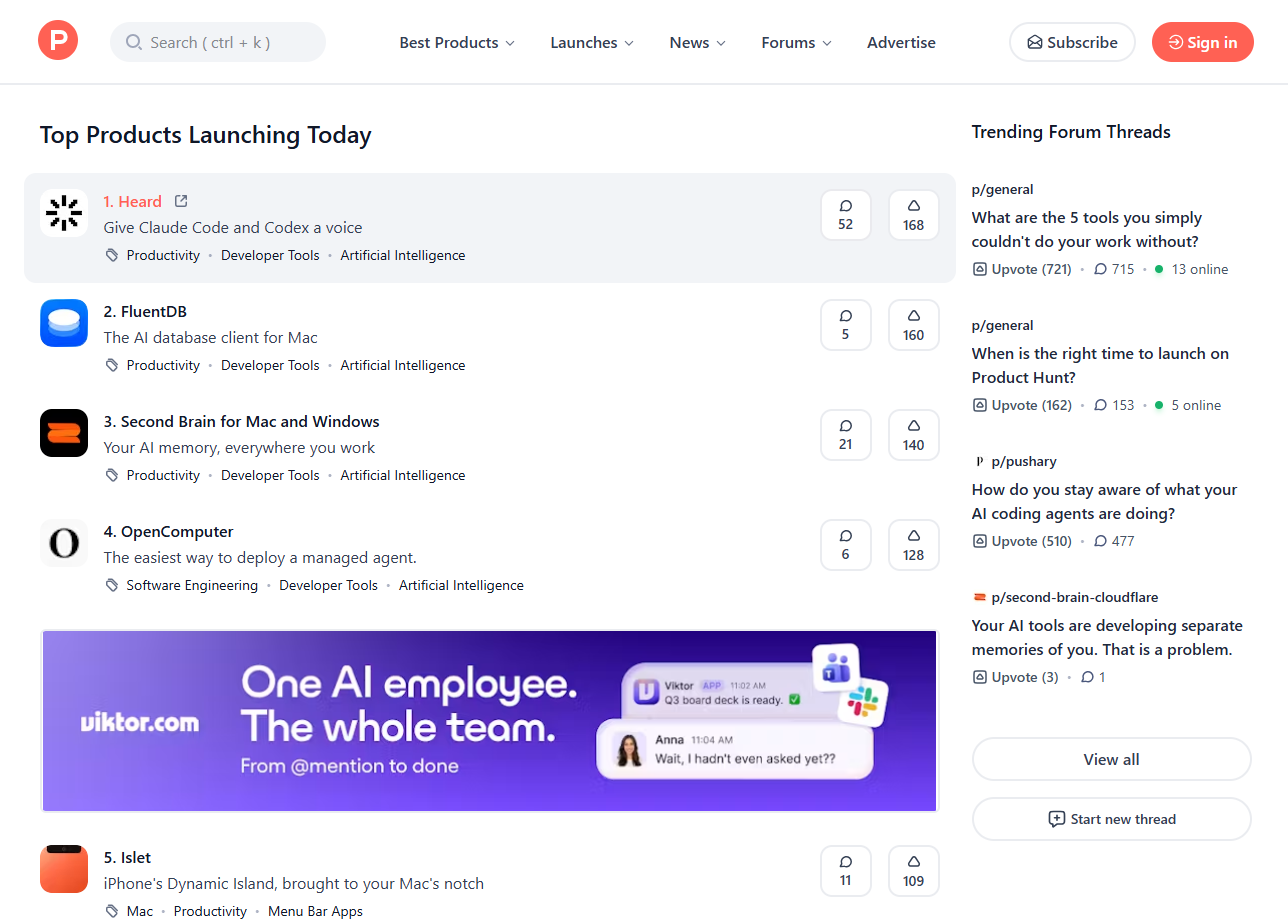
Task: Open the Islet product icon
Action: 64,869
